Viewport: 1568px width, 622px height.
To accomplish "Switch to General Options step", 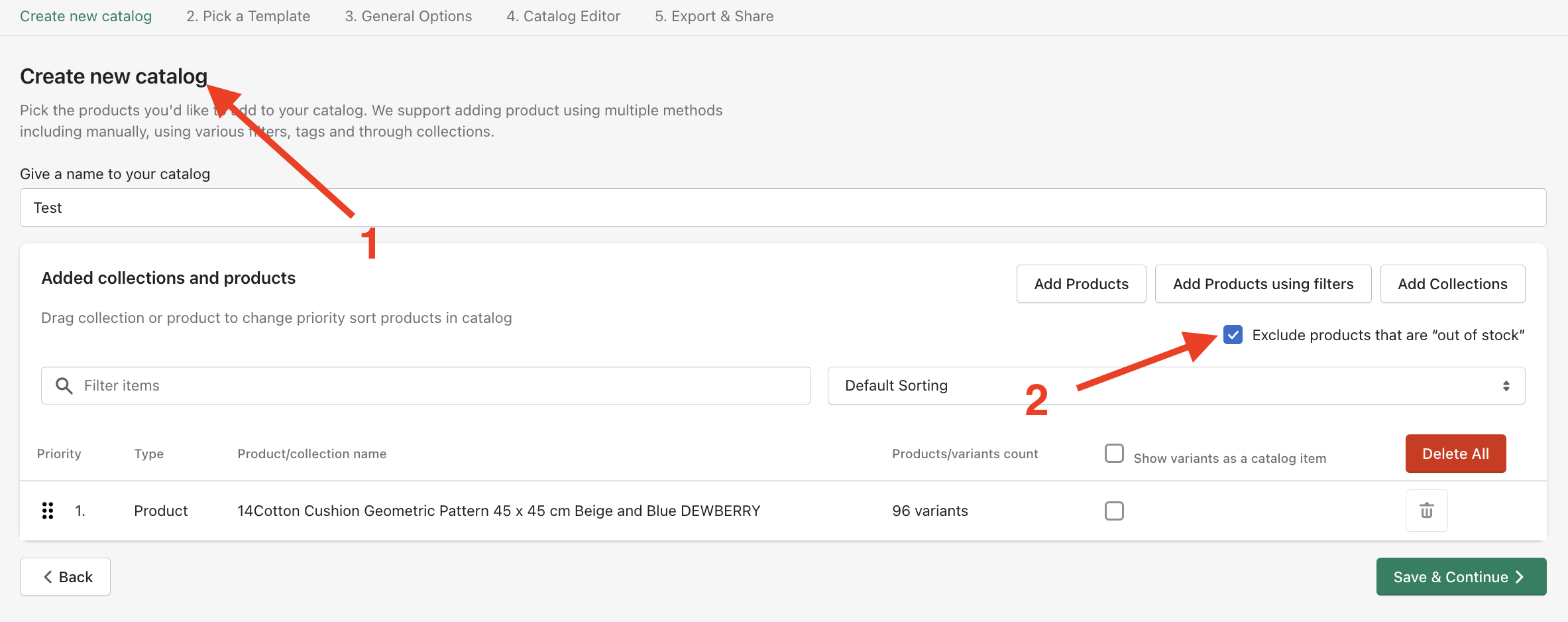I will [x=408, y=17].
